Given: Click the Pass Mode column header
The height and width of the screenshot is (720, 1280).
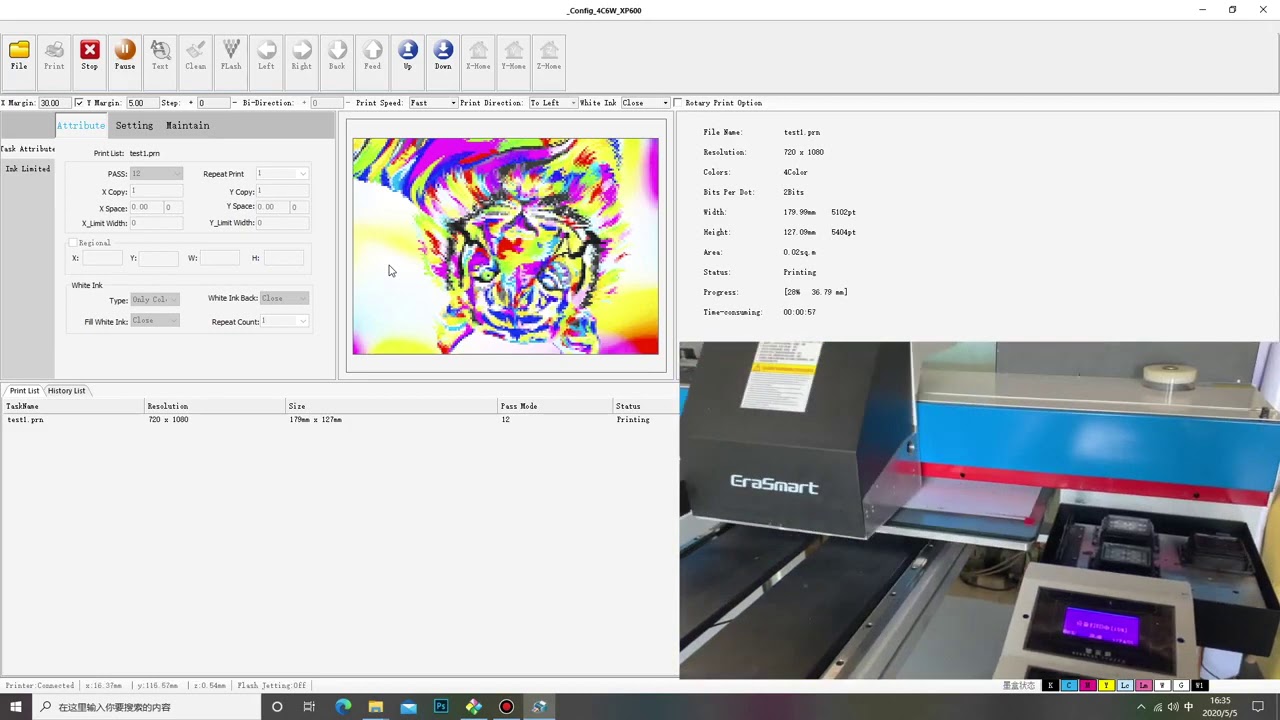Looking at the screenshot, I should [555, 406].
